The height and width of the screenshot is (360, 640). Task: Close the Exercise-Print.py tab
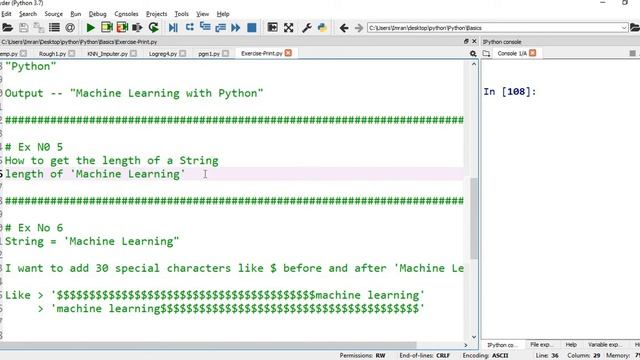click(x=288, y=53)
